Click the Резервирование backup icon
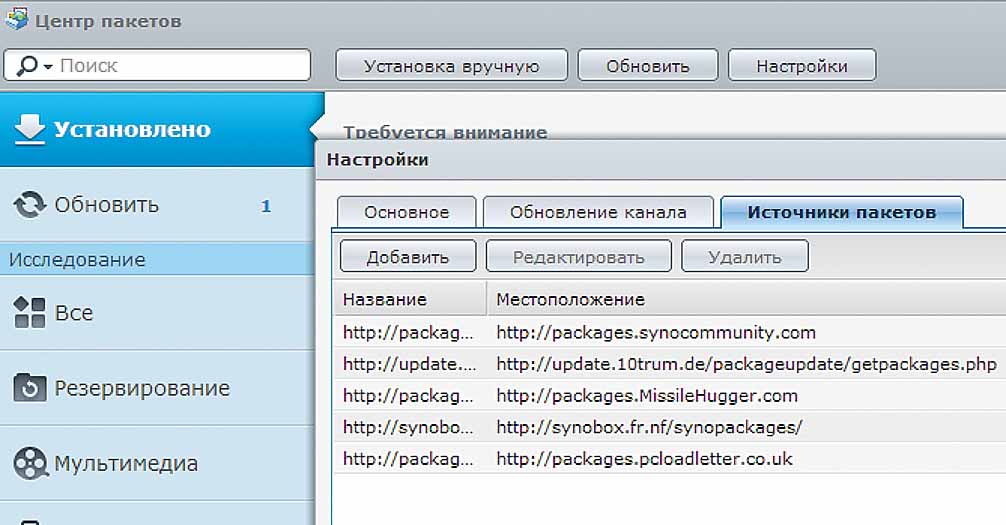The image size is (1006, 525). click(x=30, y=388)
